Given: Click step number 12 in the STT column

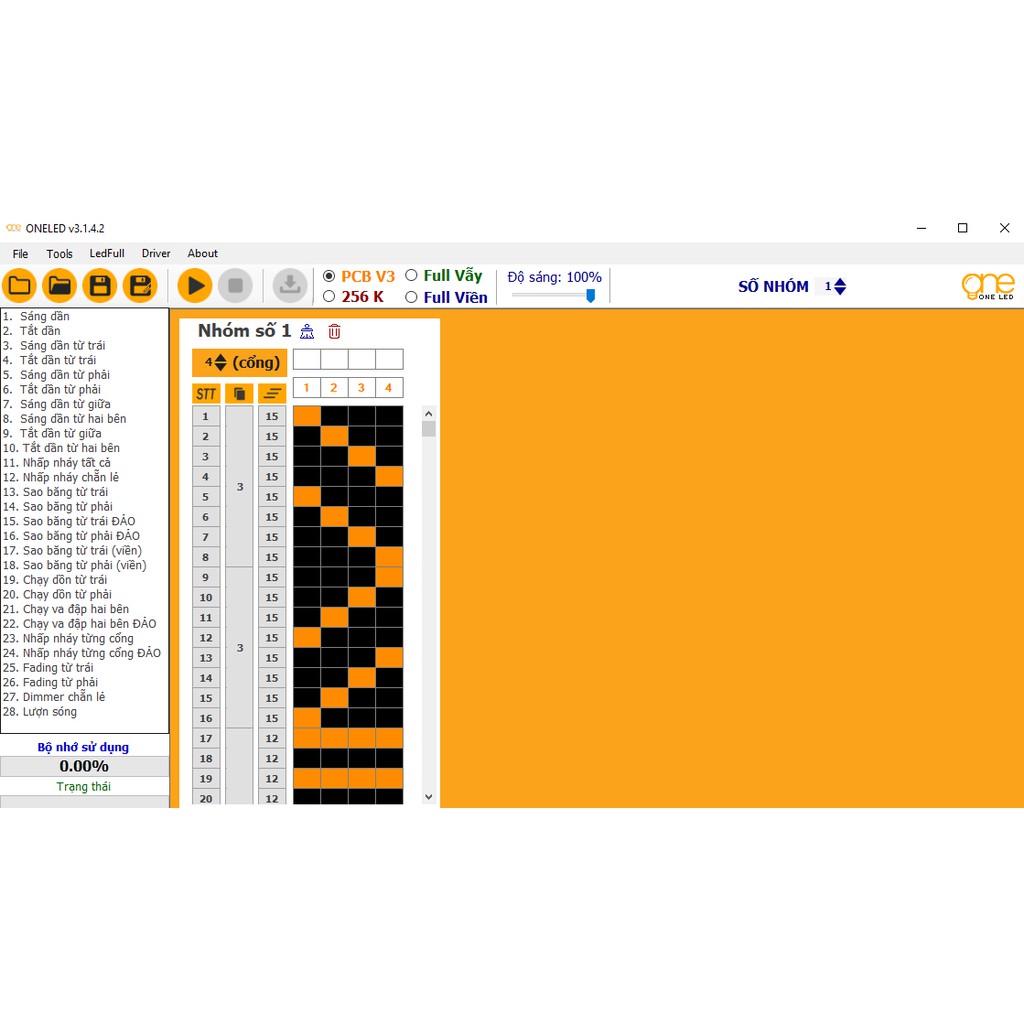Looking at the screenshot, I should [x=206, y=637].
